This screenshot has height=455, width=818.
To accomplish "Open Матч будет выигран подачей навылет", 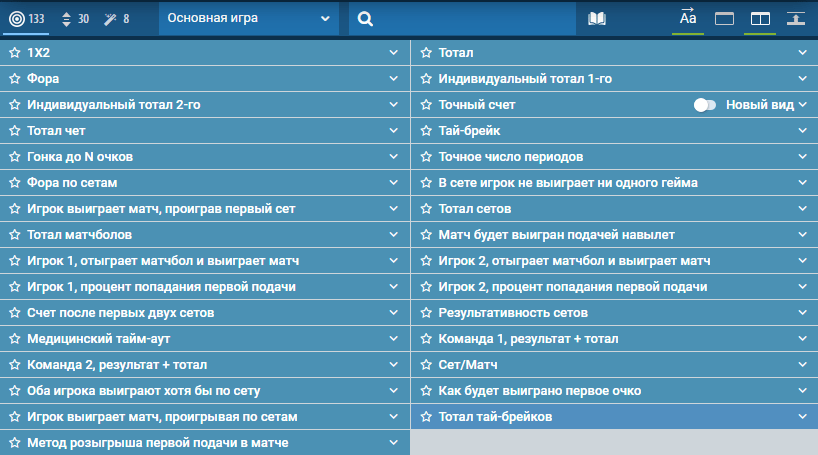I will tap(615, 235).
